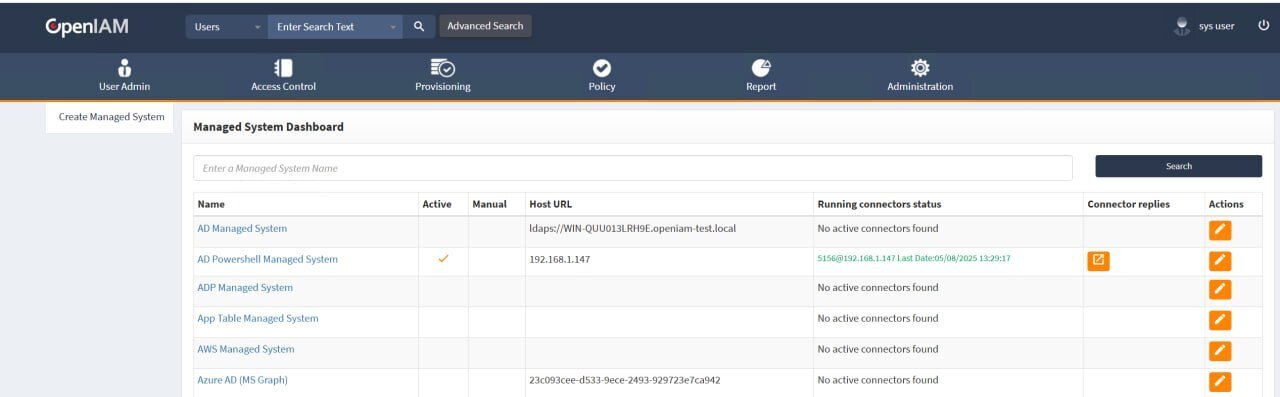This screenshot has height=397, width=1280.
Task: Click the Policy checkmark icon
Action: [602, 67]
